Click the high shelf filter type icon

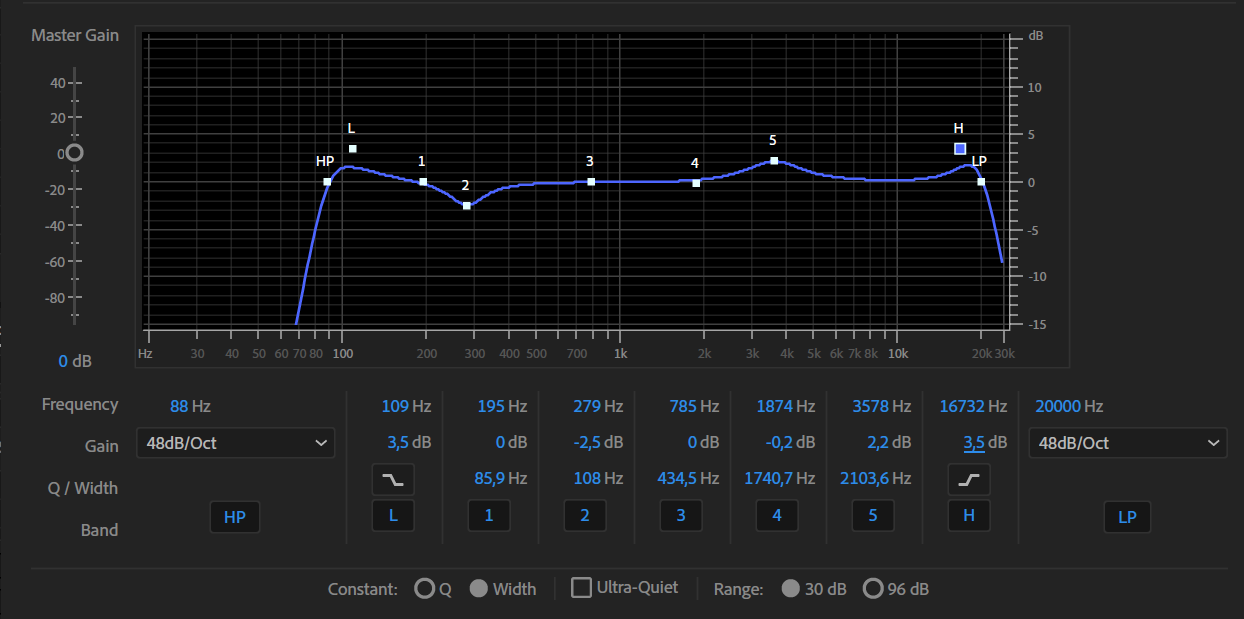click(x=969, y=480)
